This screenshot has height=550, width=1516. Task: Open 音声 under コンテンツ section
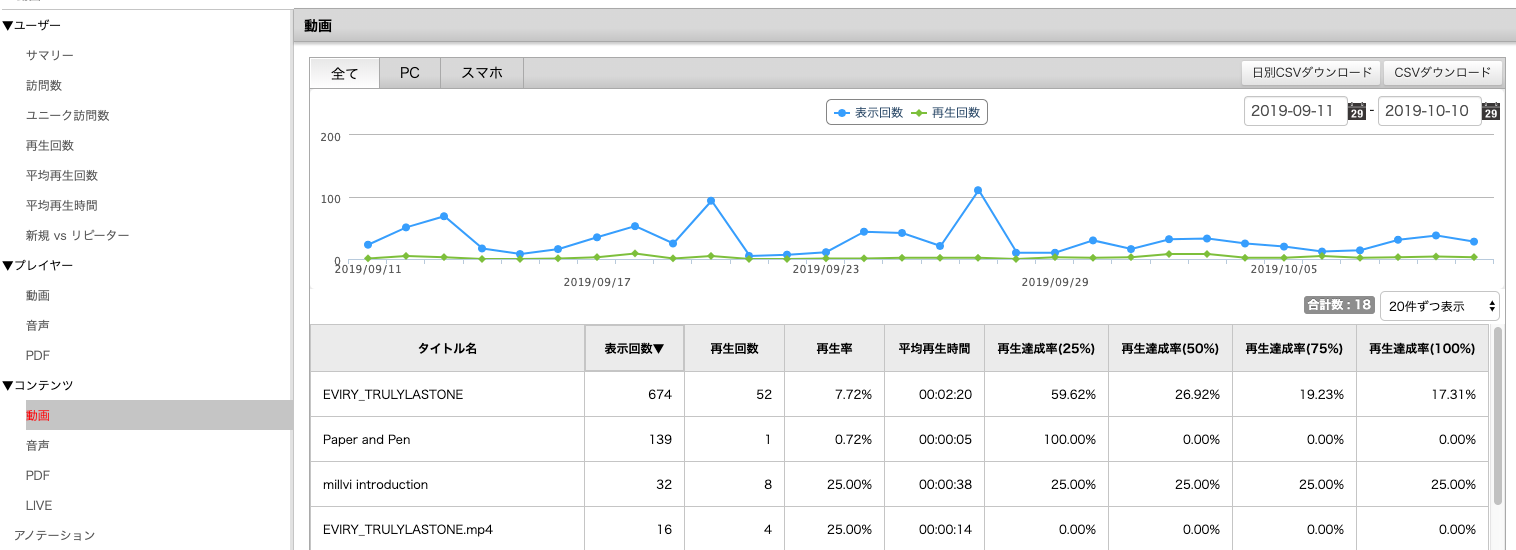pyautogui.click(x=38, y=445)
